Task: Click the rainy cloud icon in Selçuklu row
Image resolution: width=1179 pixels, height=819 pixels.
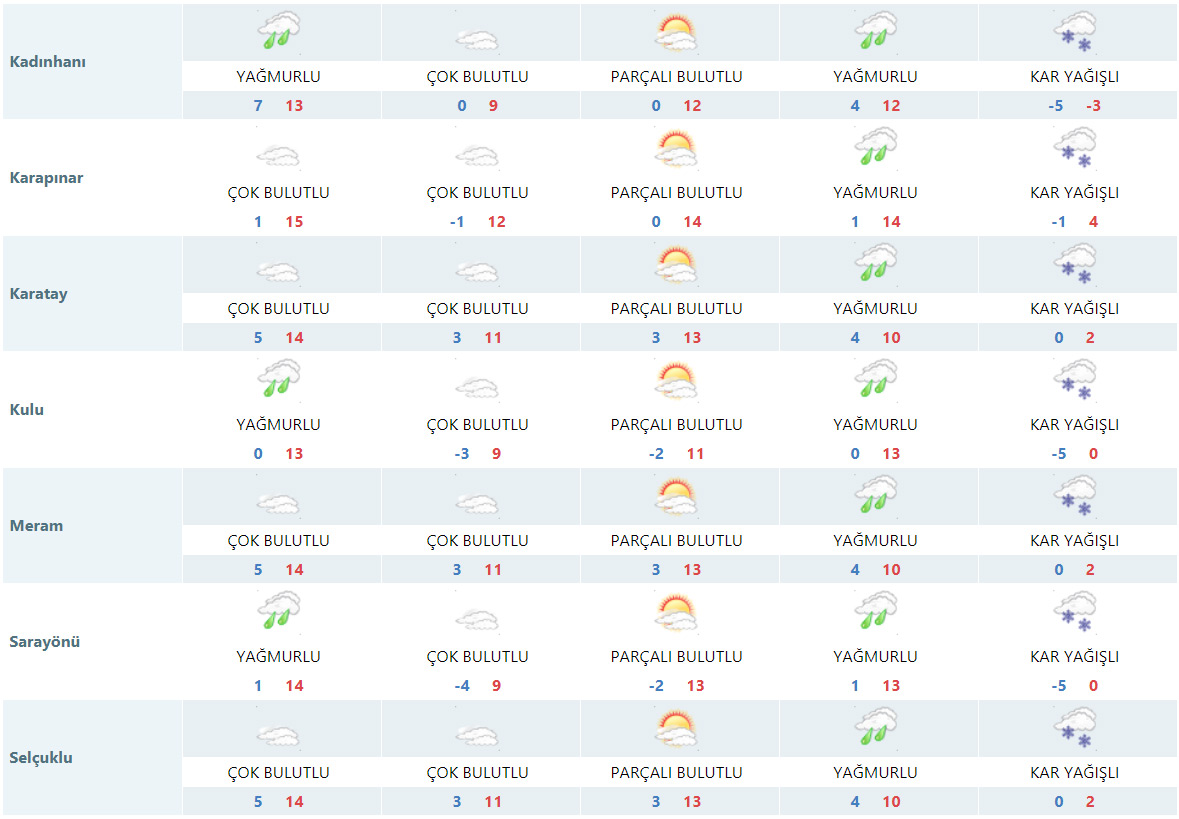Action: pyautogui.click(x=876, y=729)
